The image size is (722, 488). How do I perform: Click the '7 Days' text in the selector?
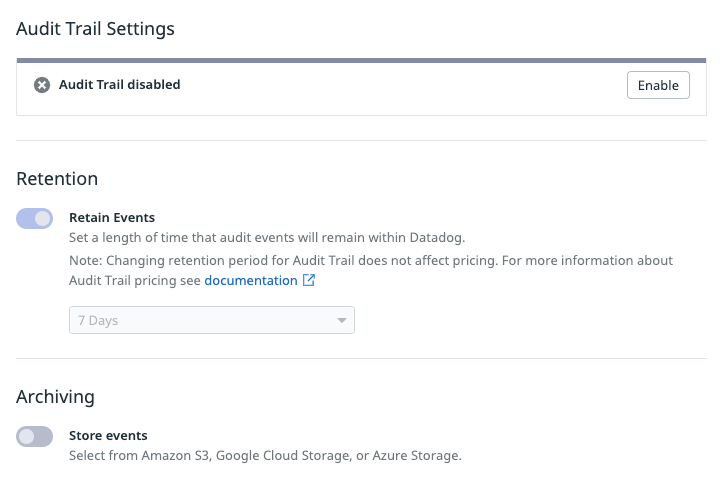coord(98,321)
